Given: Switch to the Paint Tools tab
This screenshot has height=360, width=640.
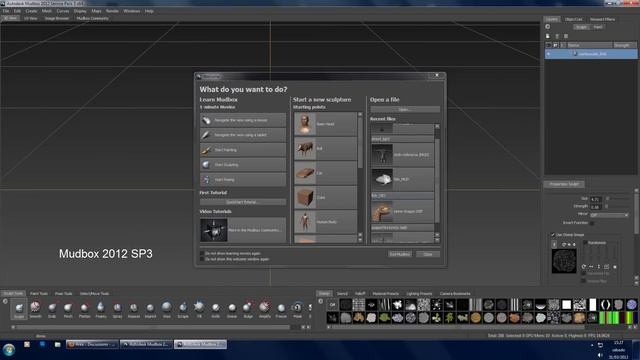Looking at the screenshot, I should click(x=39, y=293).
